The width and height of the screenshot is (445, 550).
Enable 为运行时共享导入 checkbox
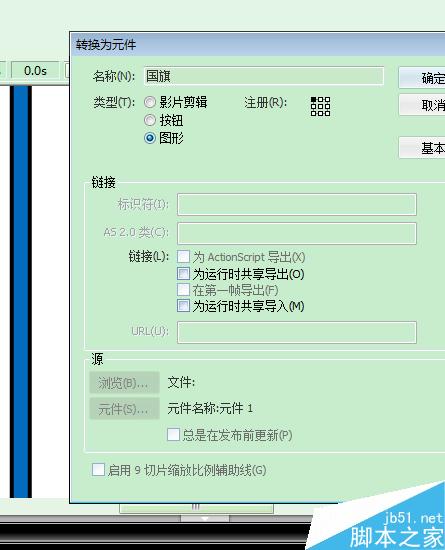(x=183, y=306)
